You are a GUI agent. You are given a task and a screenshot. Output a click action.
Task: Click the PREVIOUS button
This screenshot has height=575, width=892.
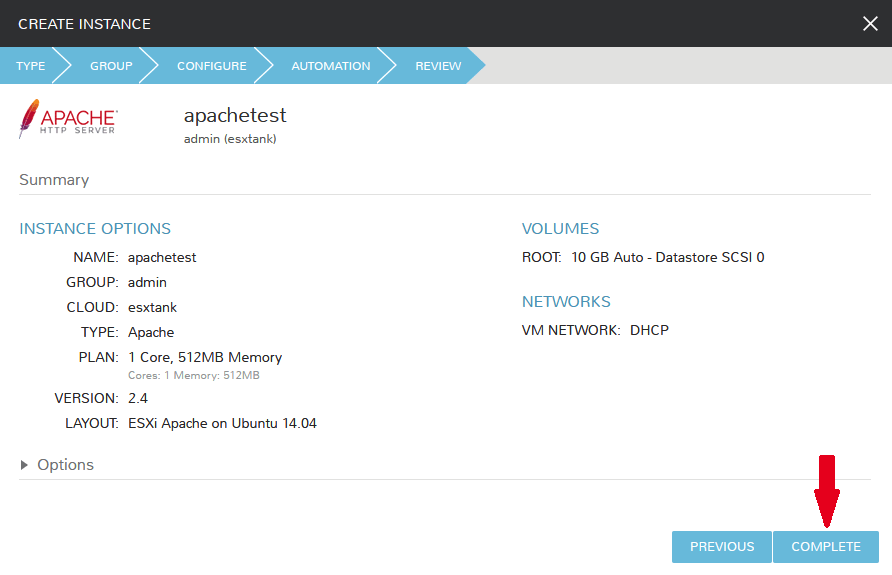pyautogui.click(x=721, y=547)
